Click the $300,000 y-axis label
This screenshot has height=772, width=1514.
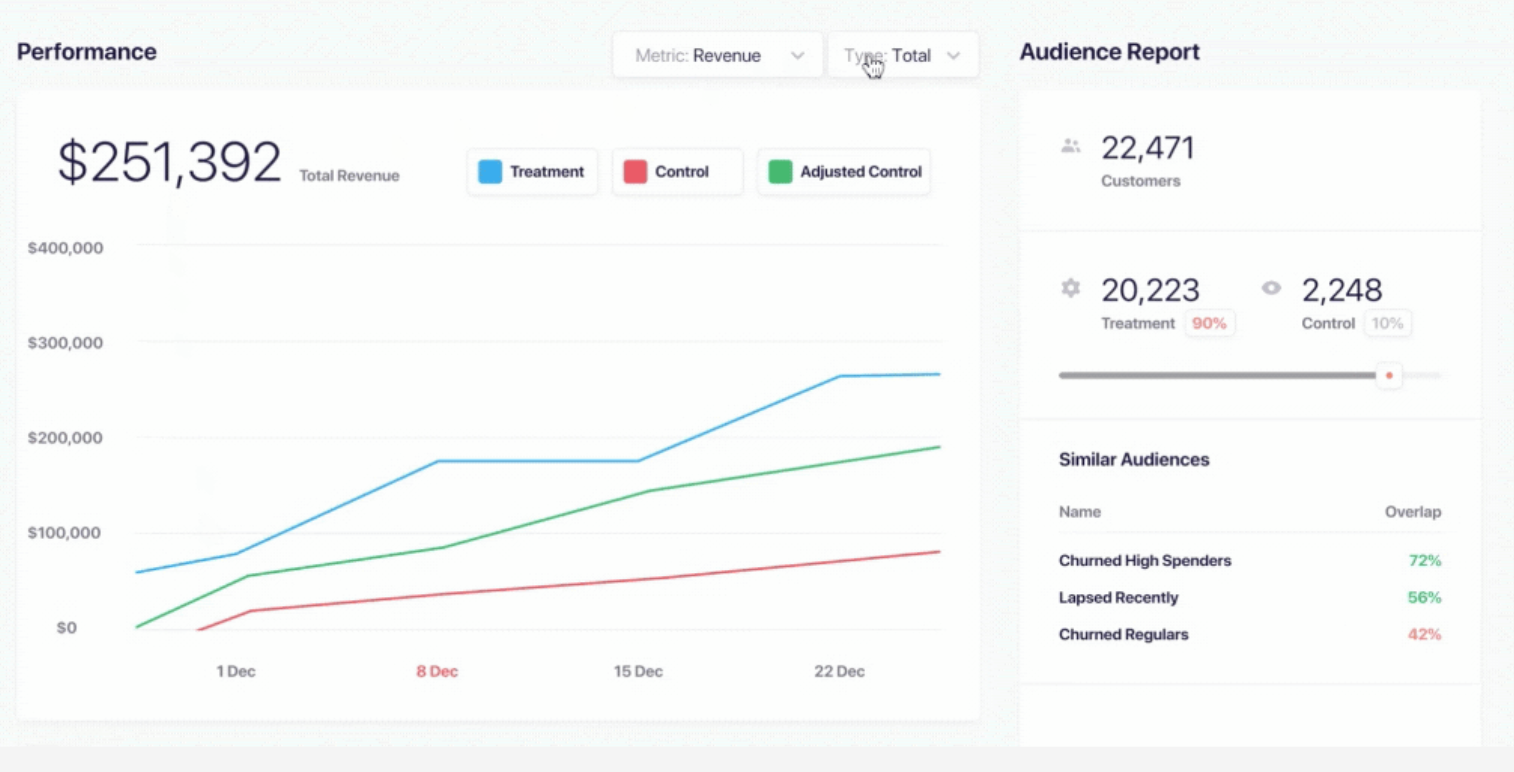click(x=65, y=343)
